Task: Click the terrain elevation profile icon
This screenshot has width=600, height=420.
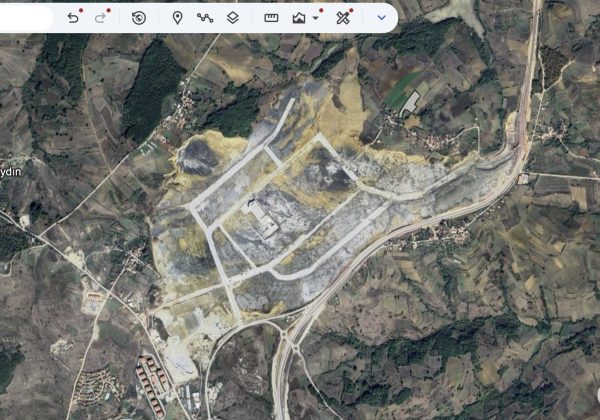Action: 299,18
